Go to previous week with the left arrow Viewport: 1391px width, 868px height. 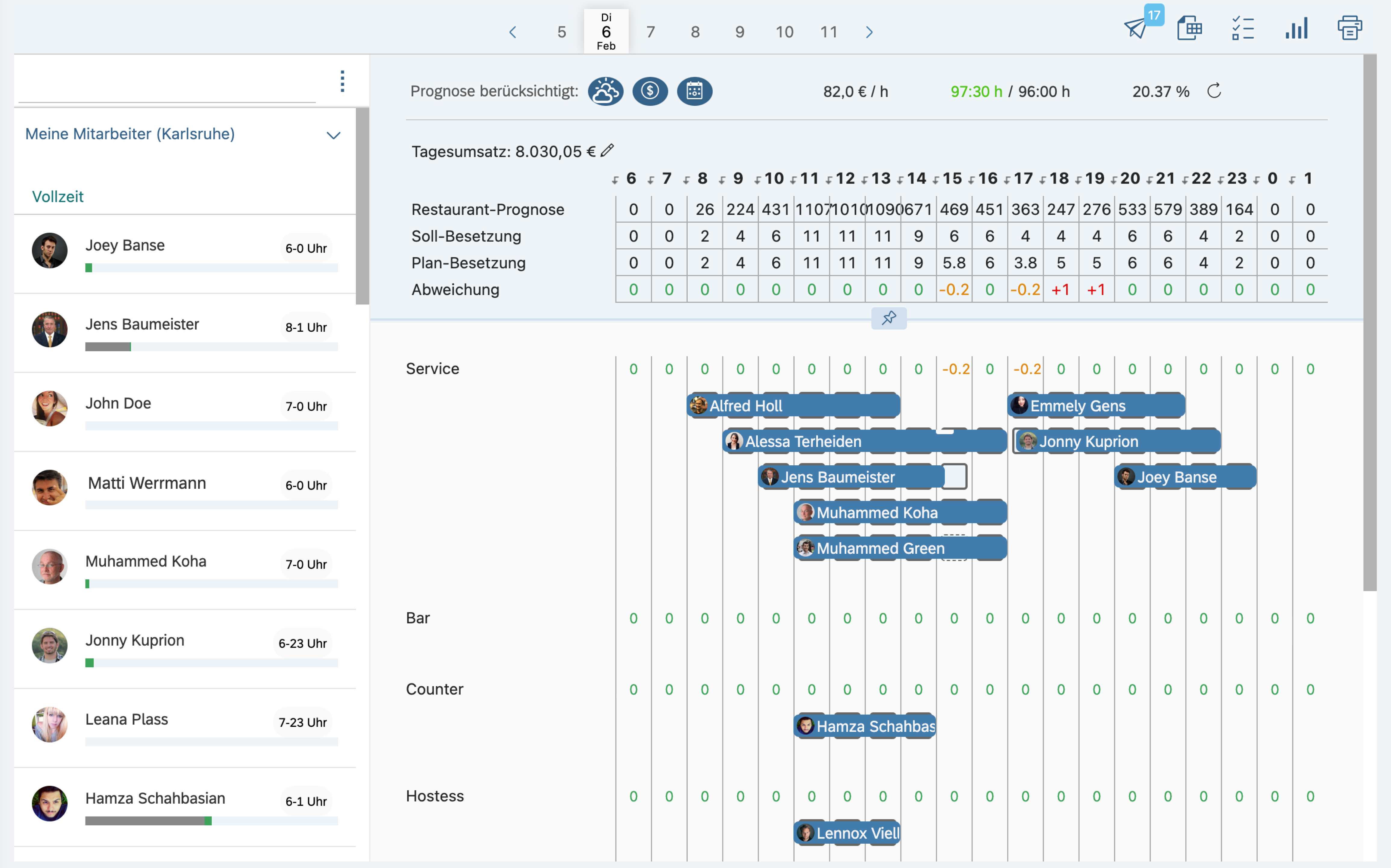click(x=513, y=32)
